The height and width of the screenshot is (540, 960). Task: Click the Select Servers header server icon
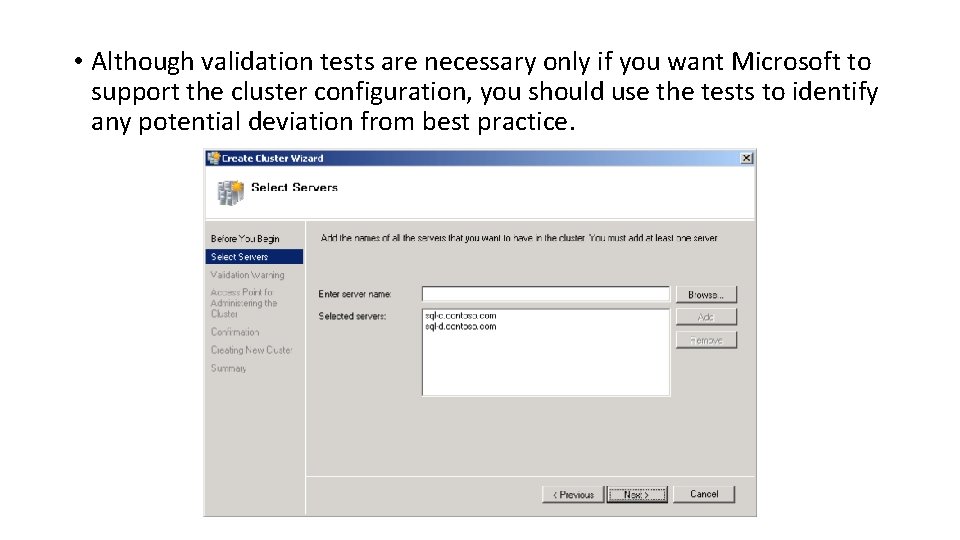pyautogui.click(x=230, y=192)
